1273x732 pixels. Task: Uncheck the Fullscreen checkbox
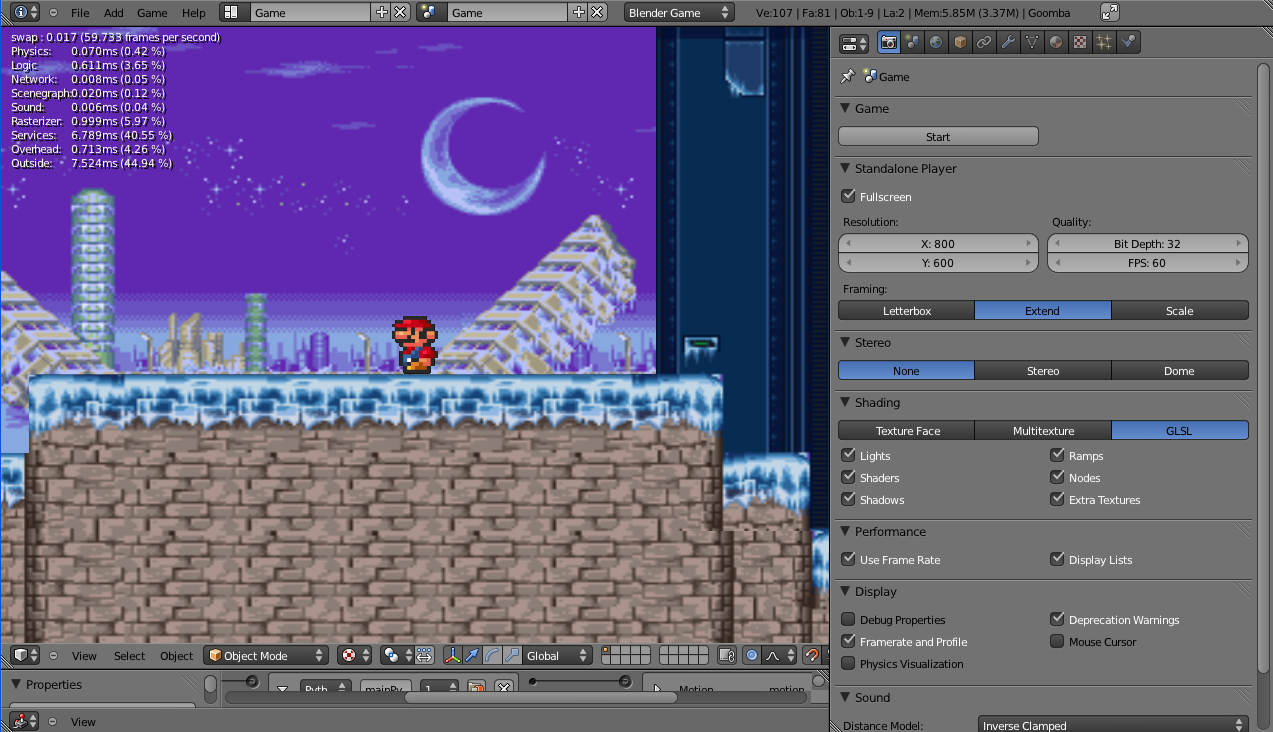(849, 196)
